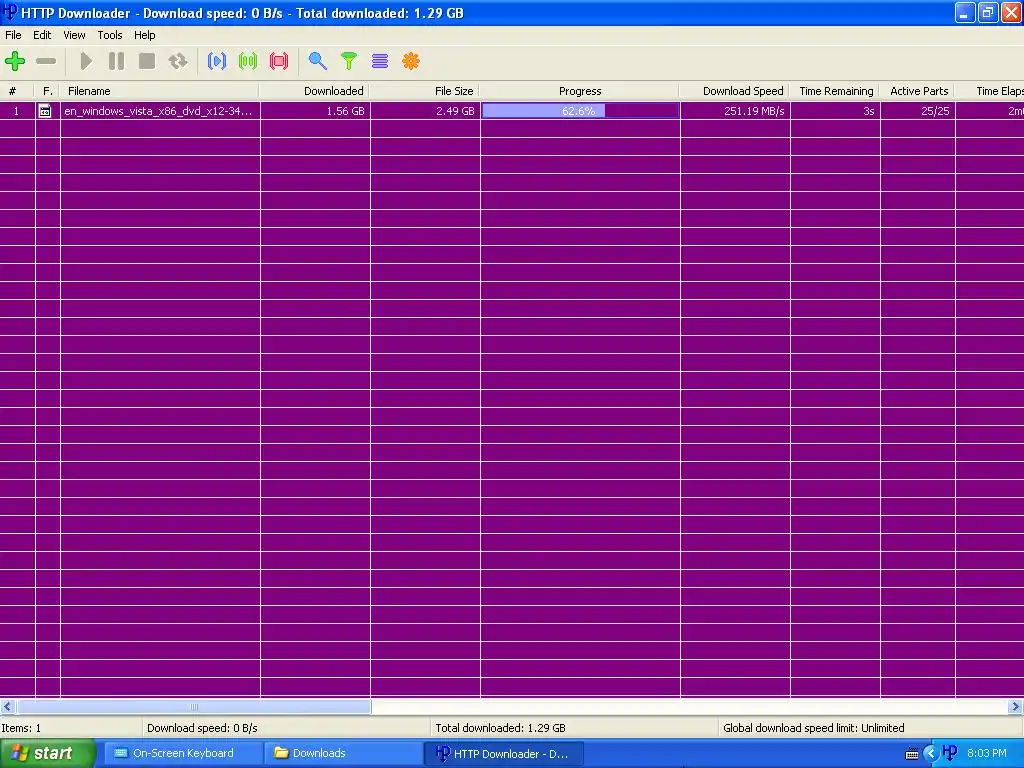Click the green funnel Filter icon
1024x768 pixels.
pos(349,61)
